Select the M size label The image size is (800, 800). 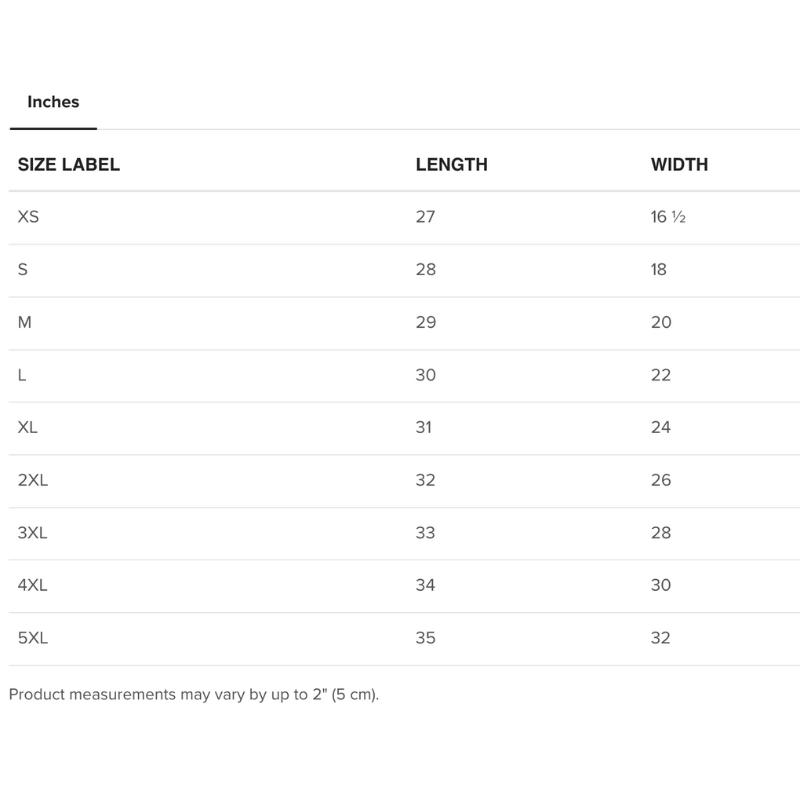25,322
